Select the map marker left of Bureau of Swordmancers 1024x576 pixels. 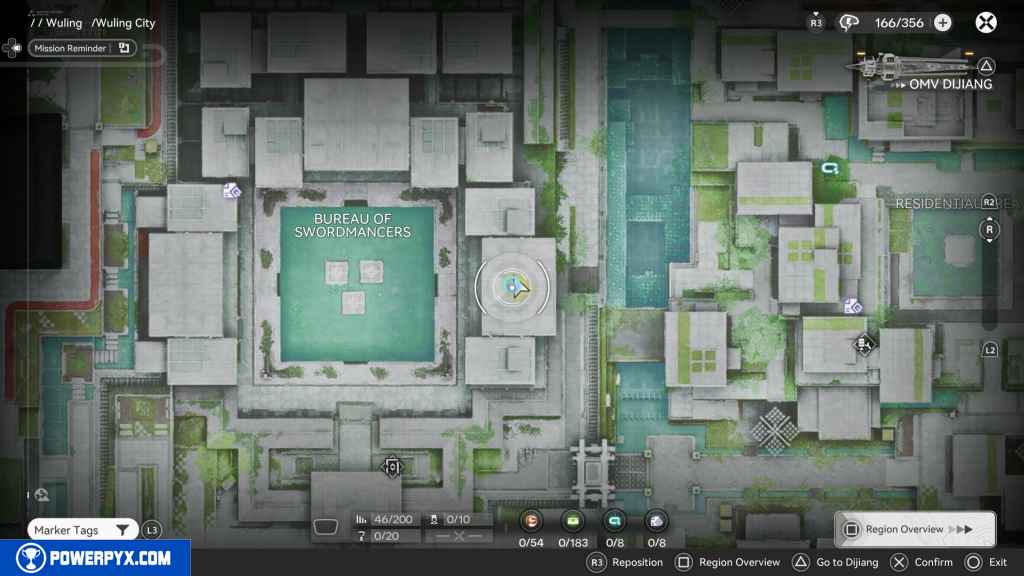click(x=232, y=190)
